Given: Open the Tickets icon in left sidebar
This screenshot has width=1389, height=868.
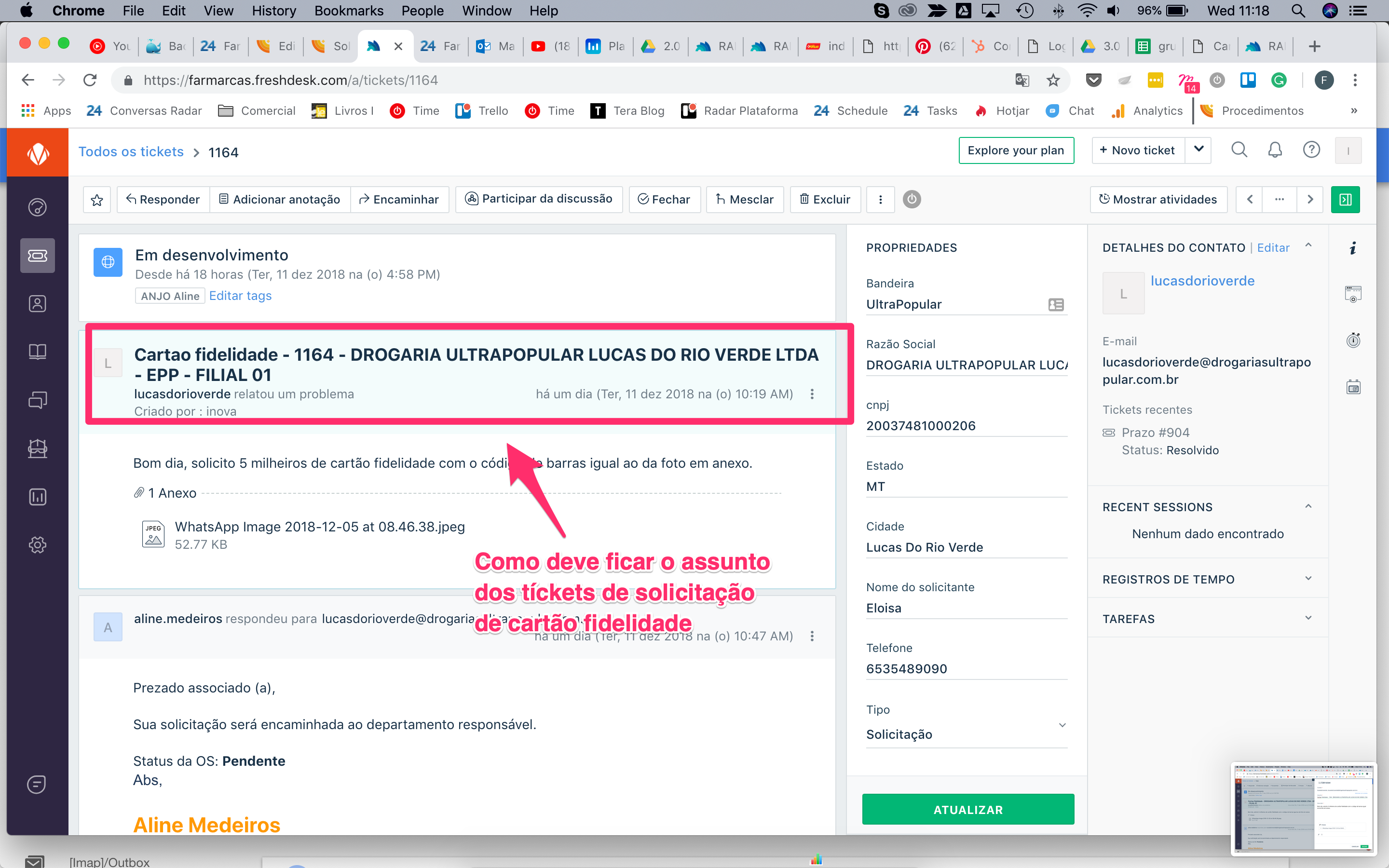Looking at the screenshot, I should [37, 256].
